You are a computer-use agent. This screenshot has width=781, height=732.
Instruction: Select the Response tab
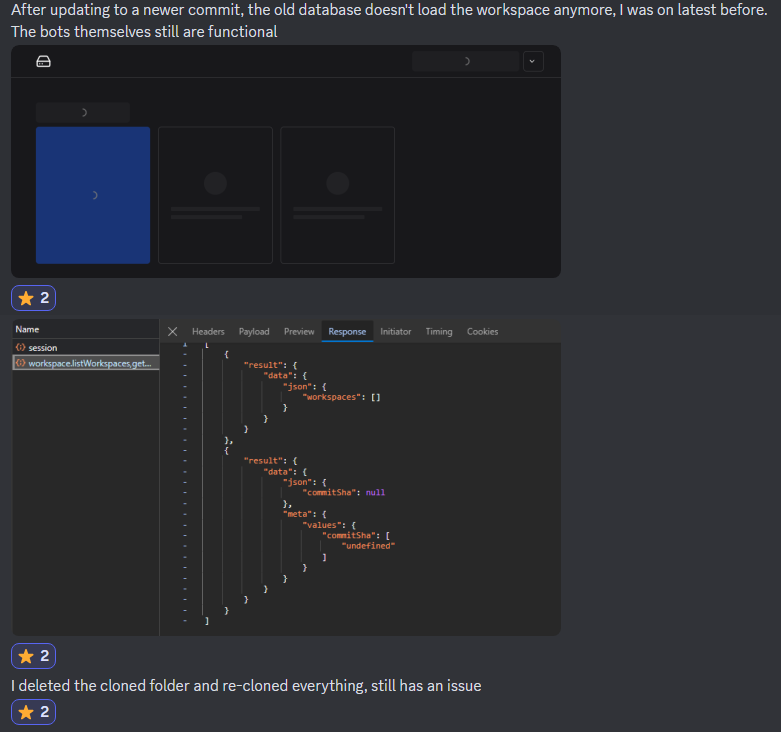pyautogui.click(x=347, y=332)
